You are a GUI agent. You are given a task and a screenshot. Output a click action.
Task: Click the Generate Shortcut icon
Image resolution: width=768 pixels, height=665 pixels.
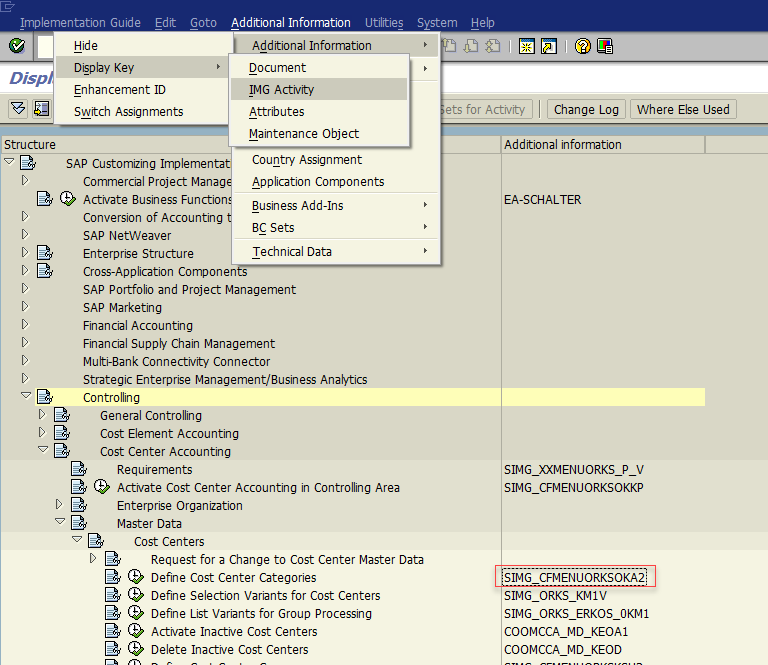pos(549,47)
